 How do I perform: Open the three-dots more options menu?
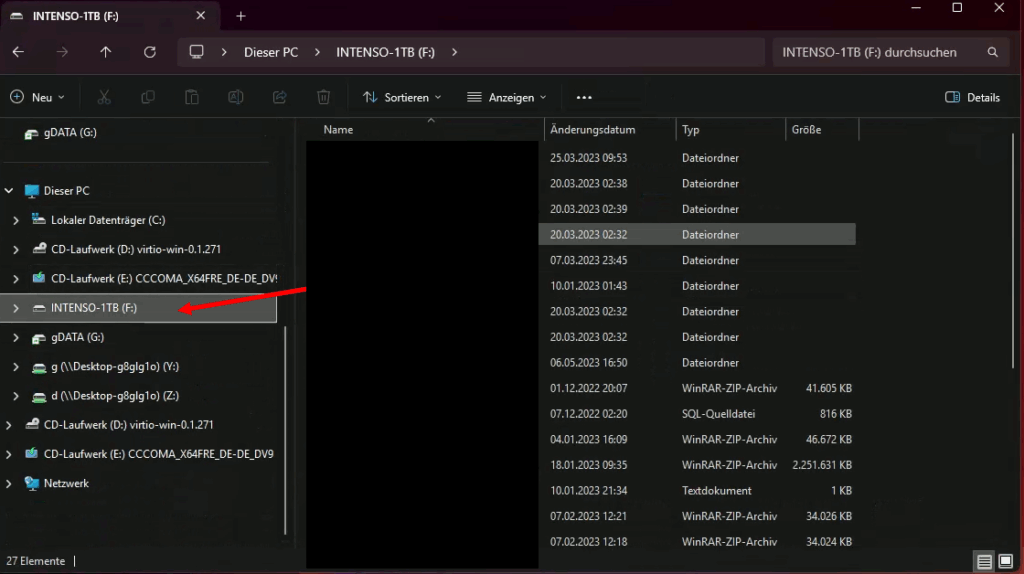tap(585, 97)
